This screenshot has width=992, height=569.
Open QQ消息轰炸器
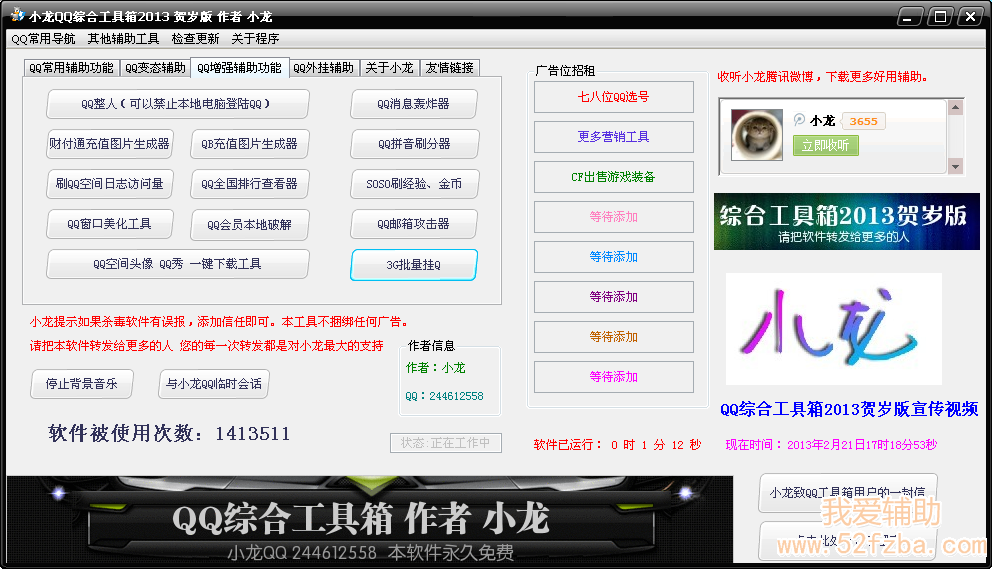[414, 104]
